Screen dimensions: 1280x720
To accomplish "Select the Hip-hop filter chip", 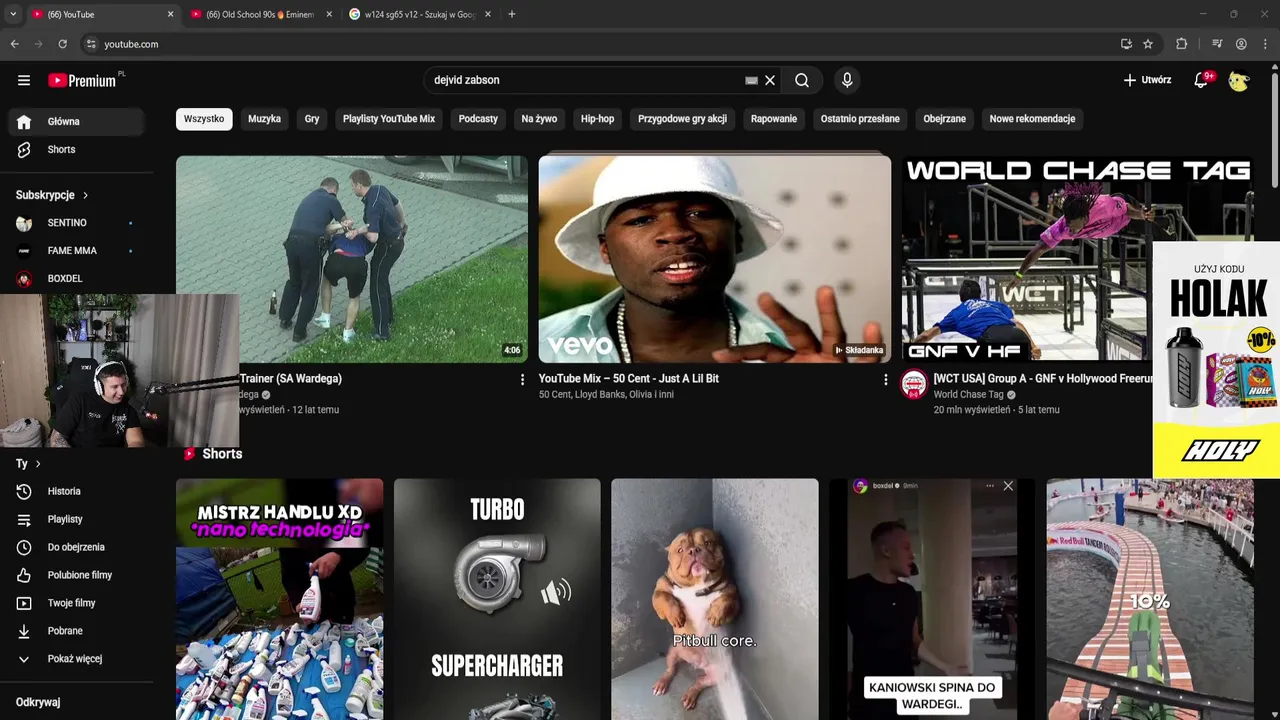I will point(597,119).
